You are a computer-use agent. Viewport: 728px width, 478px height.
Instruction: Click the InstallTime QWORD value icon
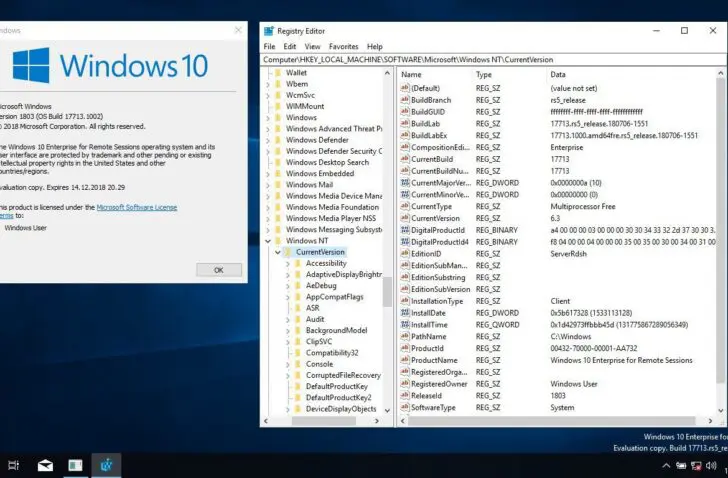click(405, 324)
